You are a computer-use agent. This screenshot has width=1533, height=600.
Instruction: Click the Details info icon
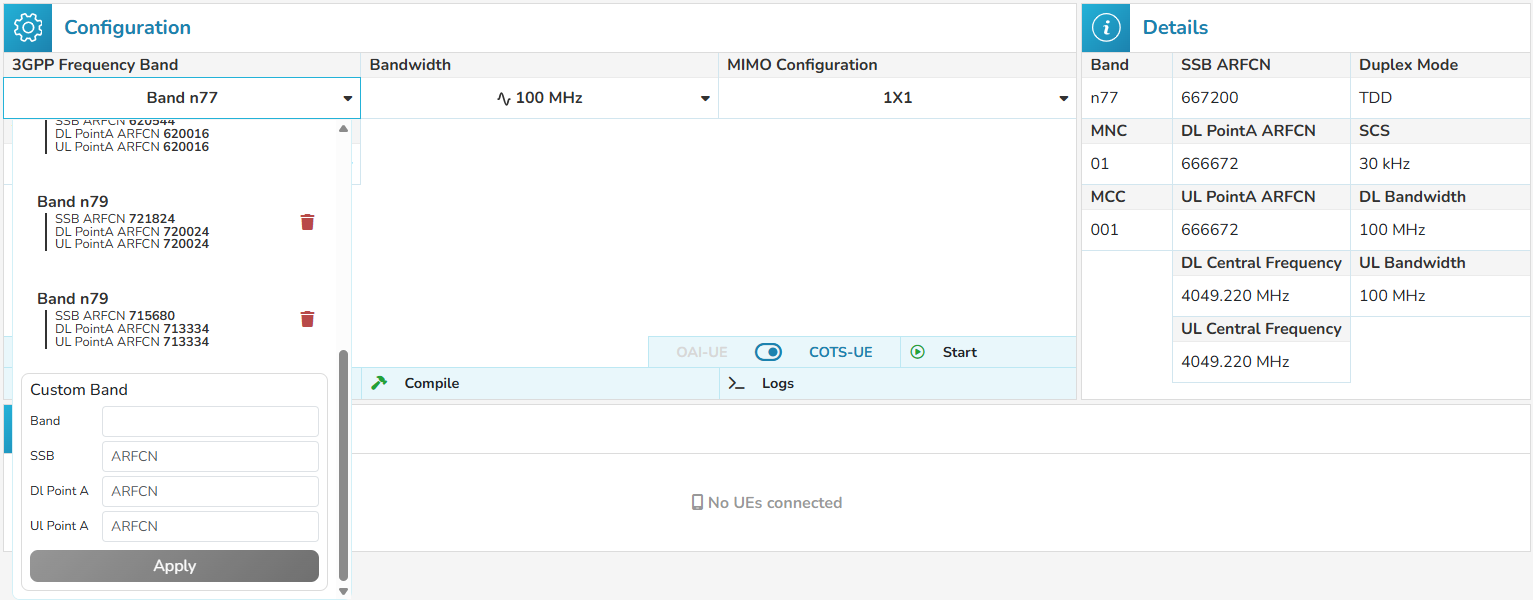[1106, 28]
